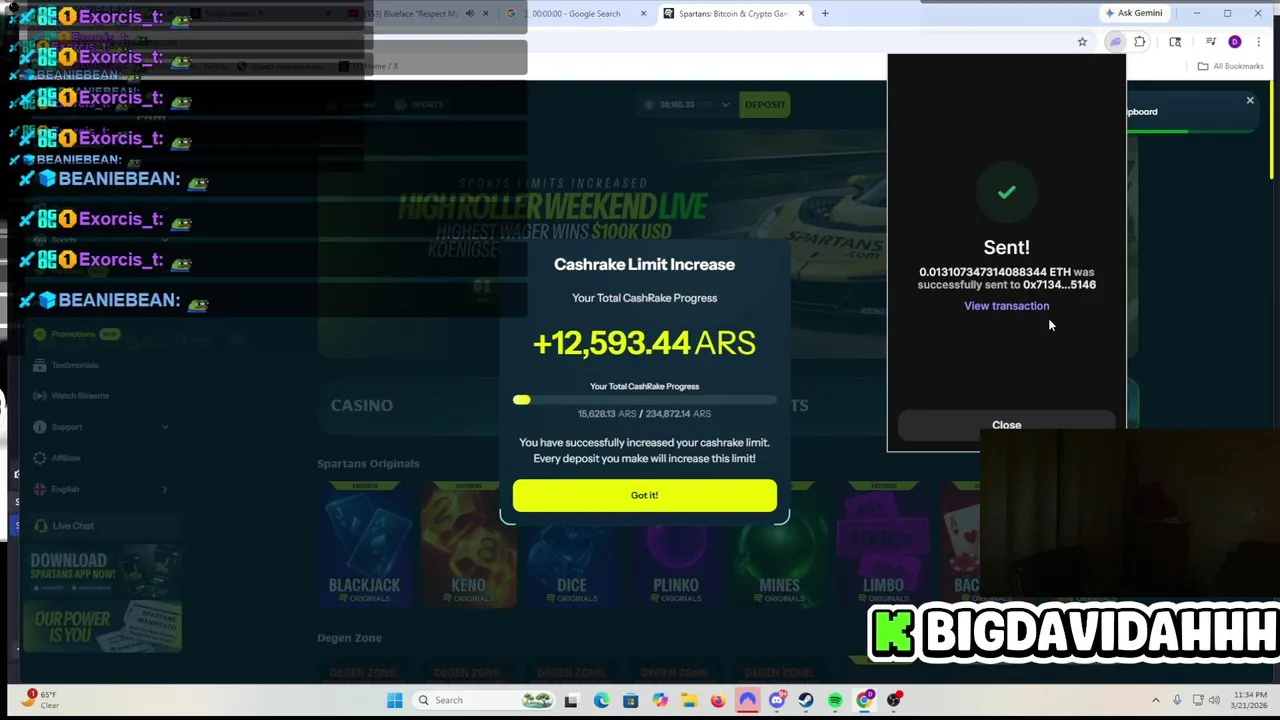The width and height of the screenshot is (1280, 720).
Task: Click the Got it! button
Action: [644, 495]
